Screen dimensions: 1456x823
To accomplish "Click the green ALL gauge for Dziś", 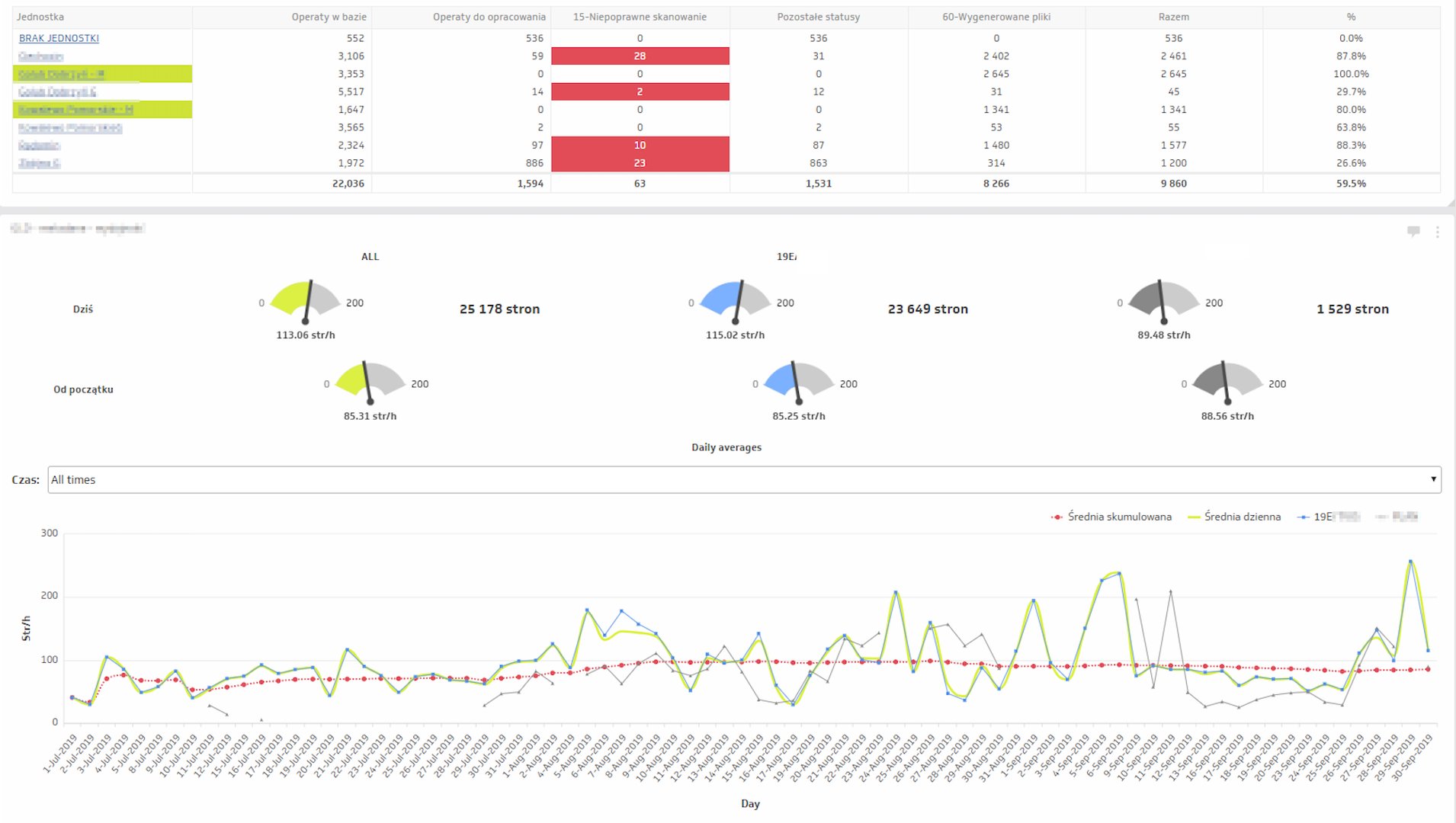I will click(306, 301).
